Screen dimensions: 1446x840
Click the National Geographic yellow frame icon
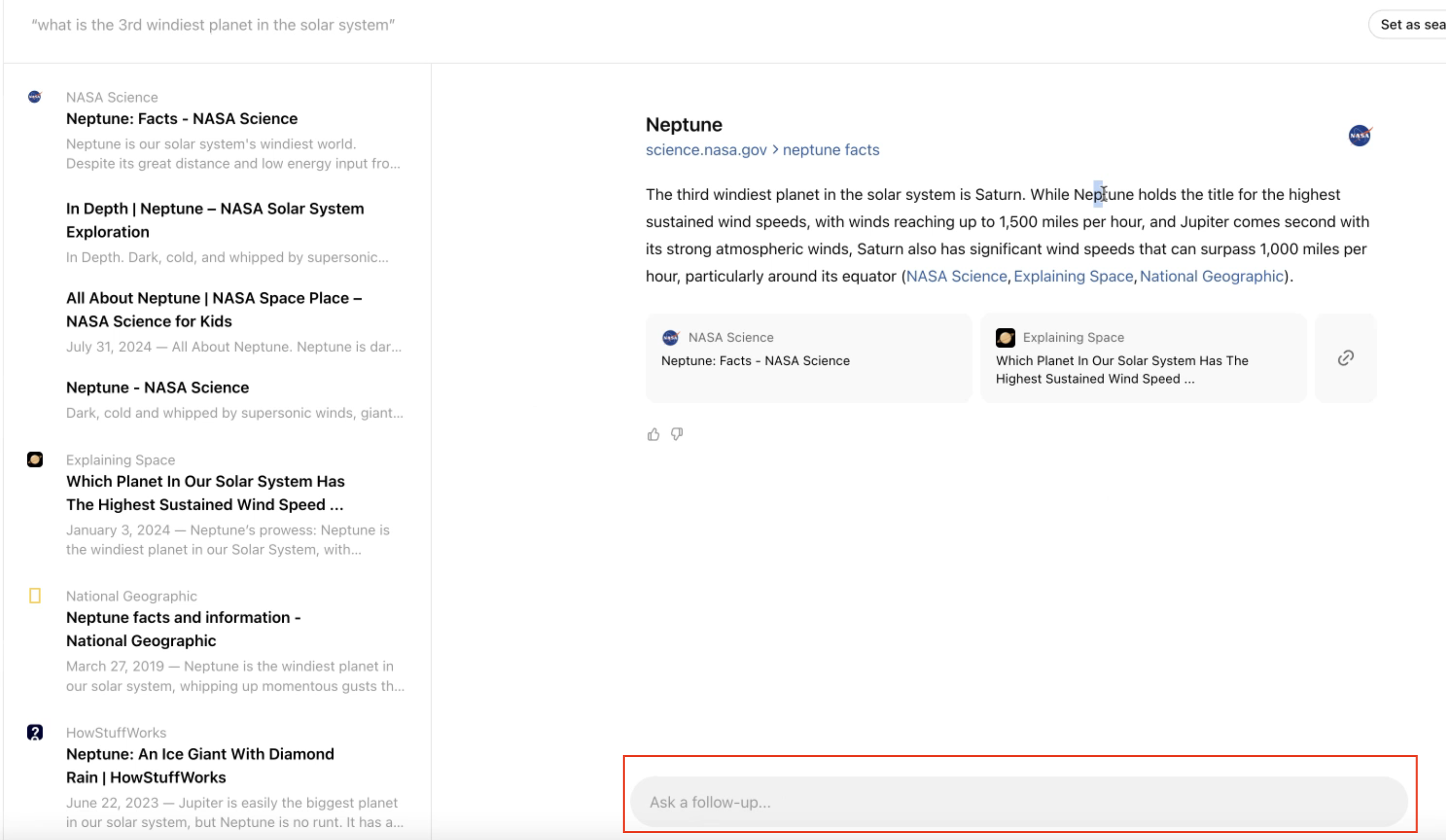point(35,596)
